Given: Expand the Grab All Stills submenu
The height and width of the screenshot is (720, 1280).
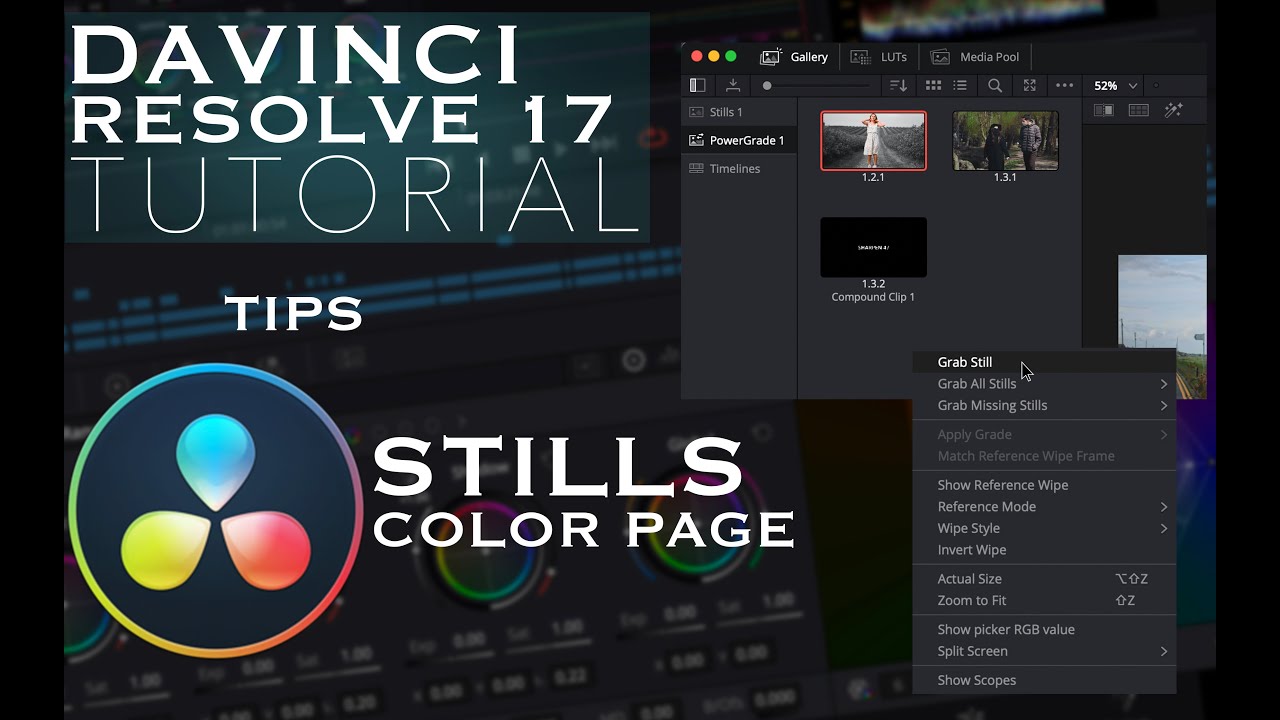Looking at the screenshot, I should click(1044, 384).
